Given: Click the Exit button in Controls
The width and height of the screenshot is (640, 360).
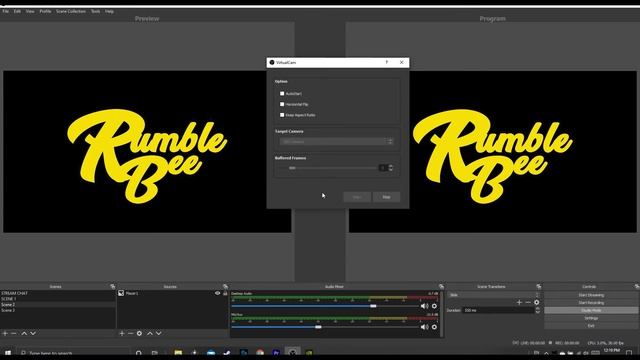Looking at the screenshot, I should (591, 326).
